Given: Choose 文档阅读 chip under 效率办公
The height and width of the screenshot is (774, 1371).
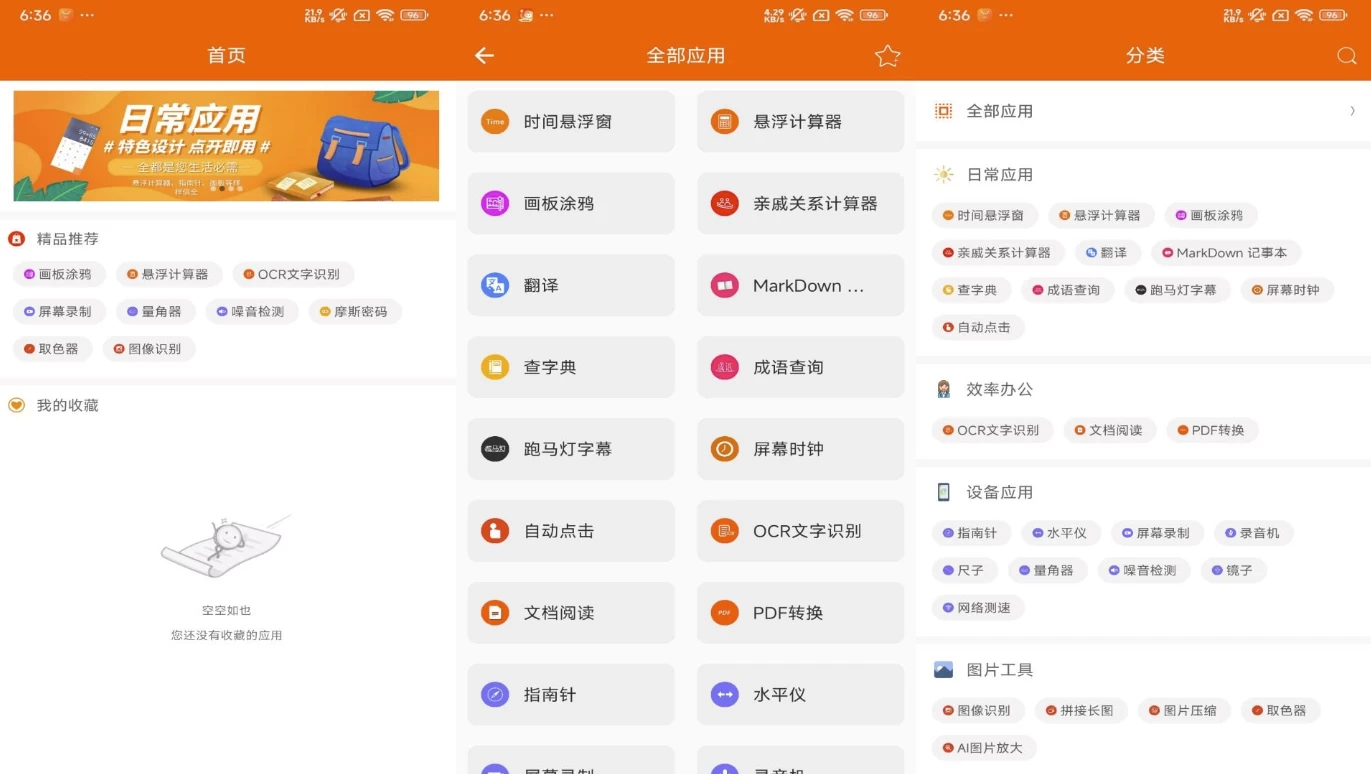Looking at the screenshot, I should tap(1109, 430).
